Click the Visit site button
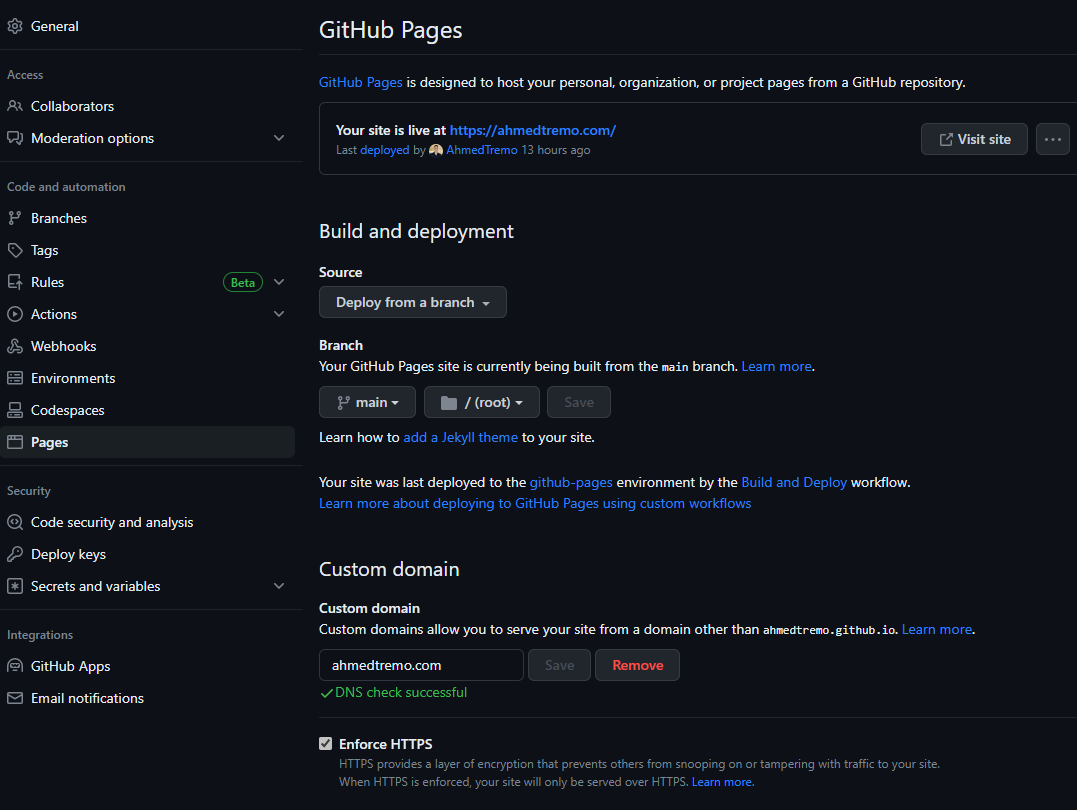Screen dimensions: 1077x810 [974, 139]
